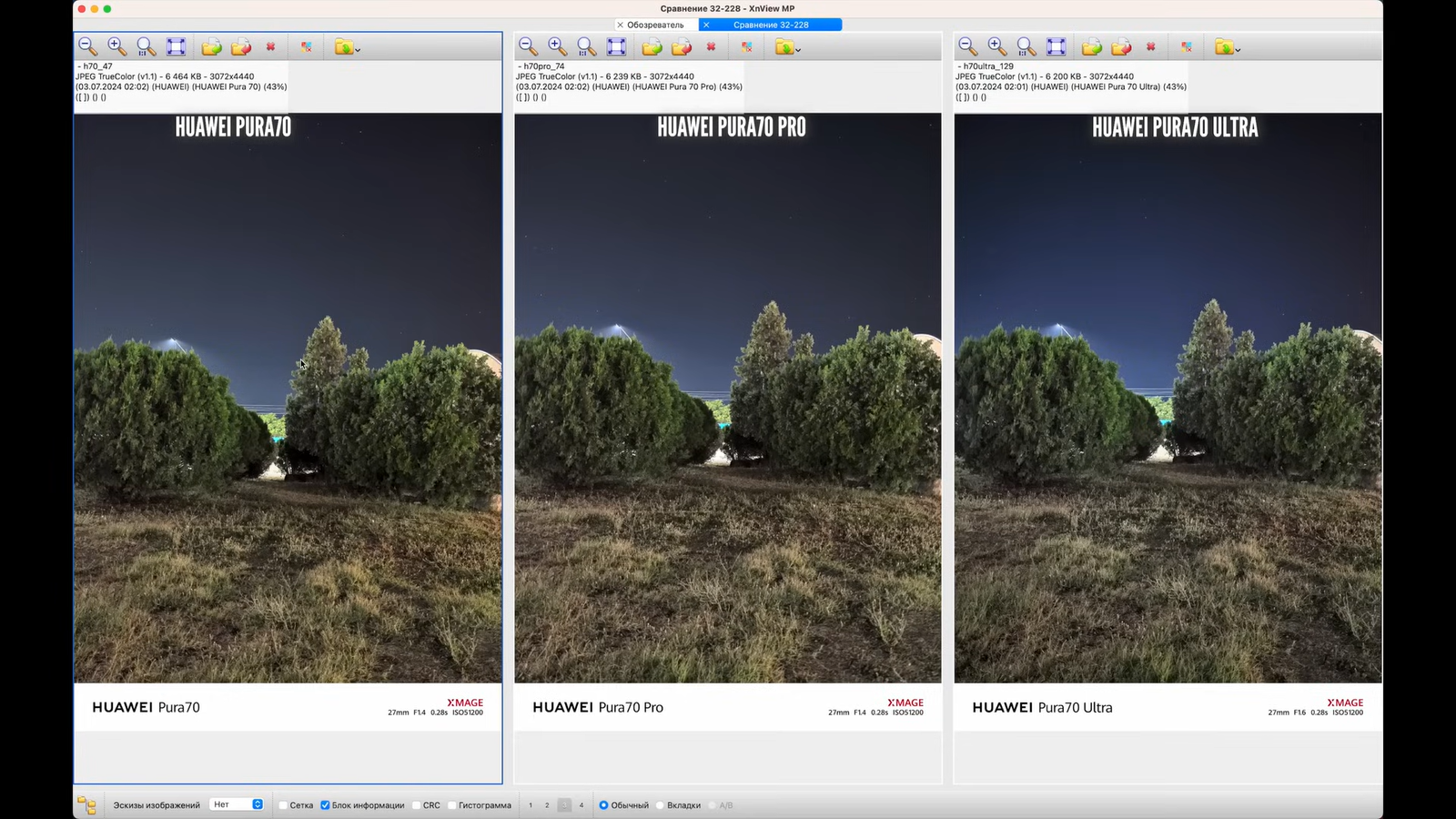Uncheck the Блок информации checkbox
This screenshot has width=1456, height=819.
pyautogui.click(x=325, y=805)
